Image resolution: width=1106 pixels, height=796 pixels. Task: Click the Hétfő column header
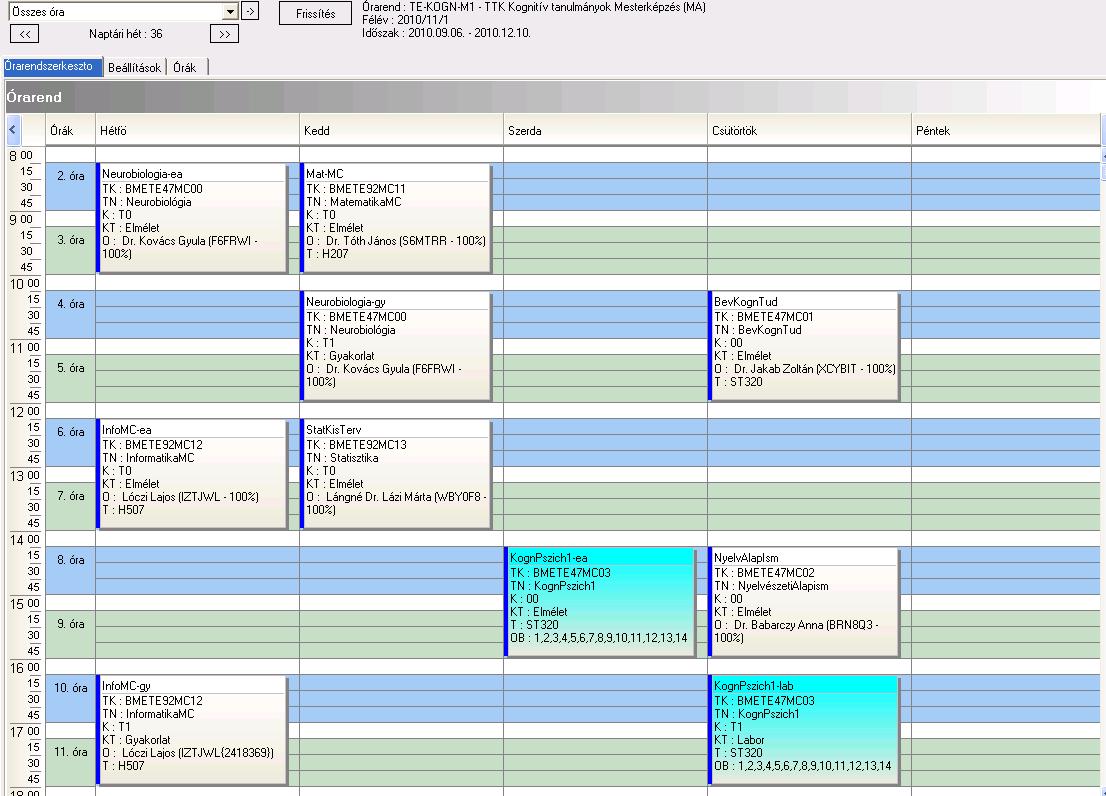[x=197, y=130]
